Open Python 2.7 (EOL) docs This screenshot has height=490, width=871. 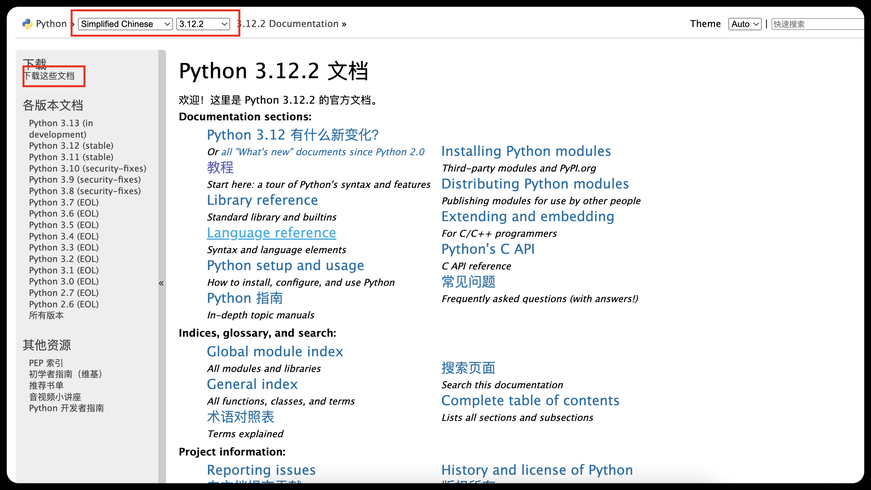point(64,293)
